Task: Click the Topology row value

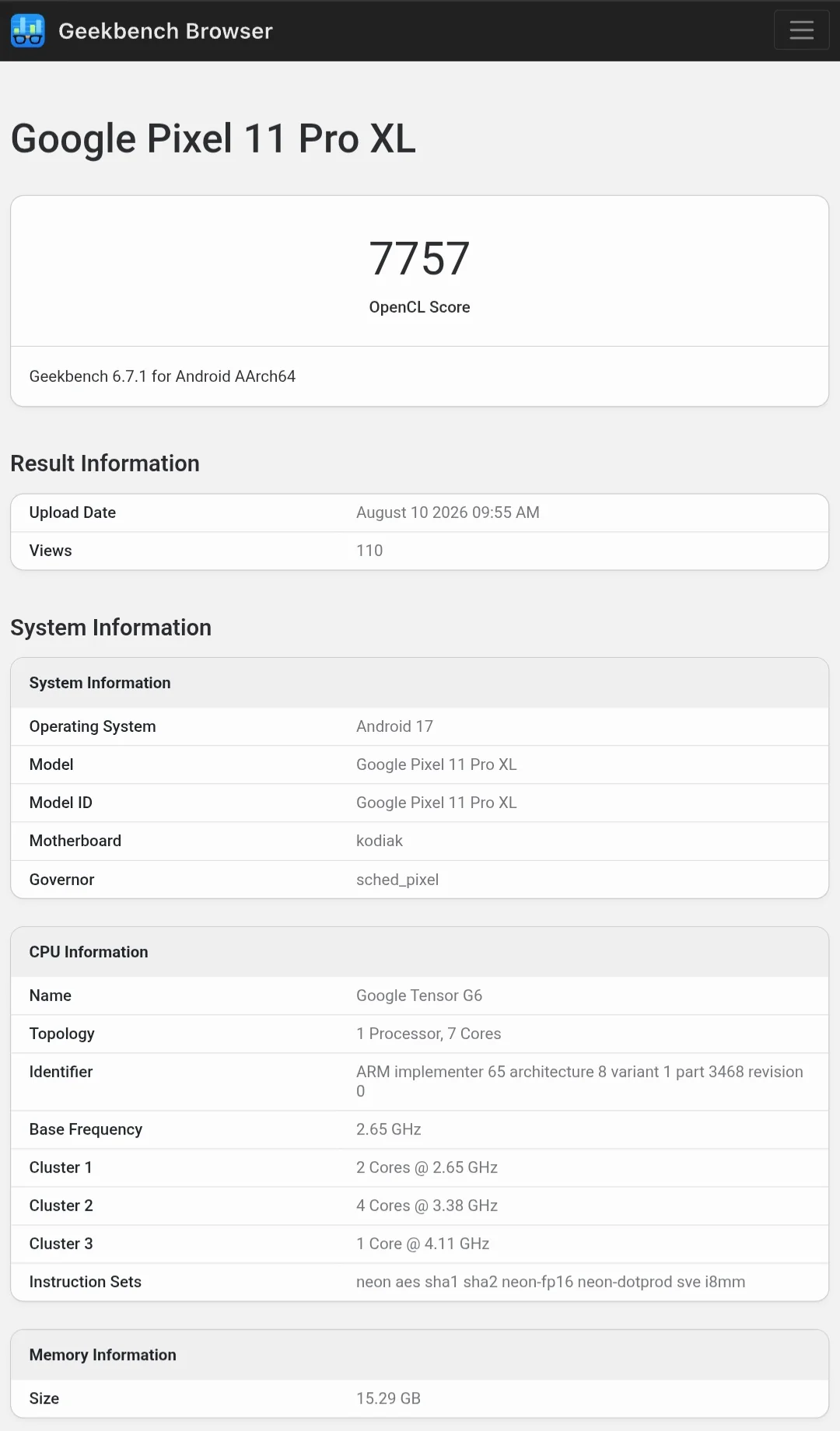Action: 429,1034
